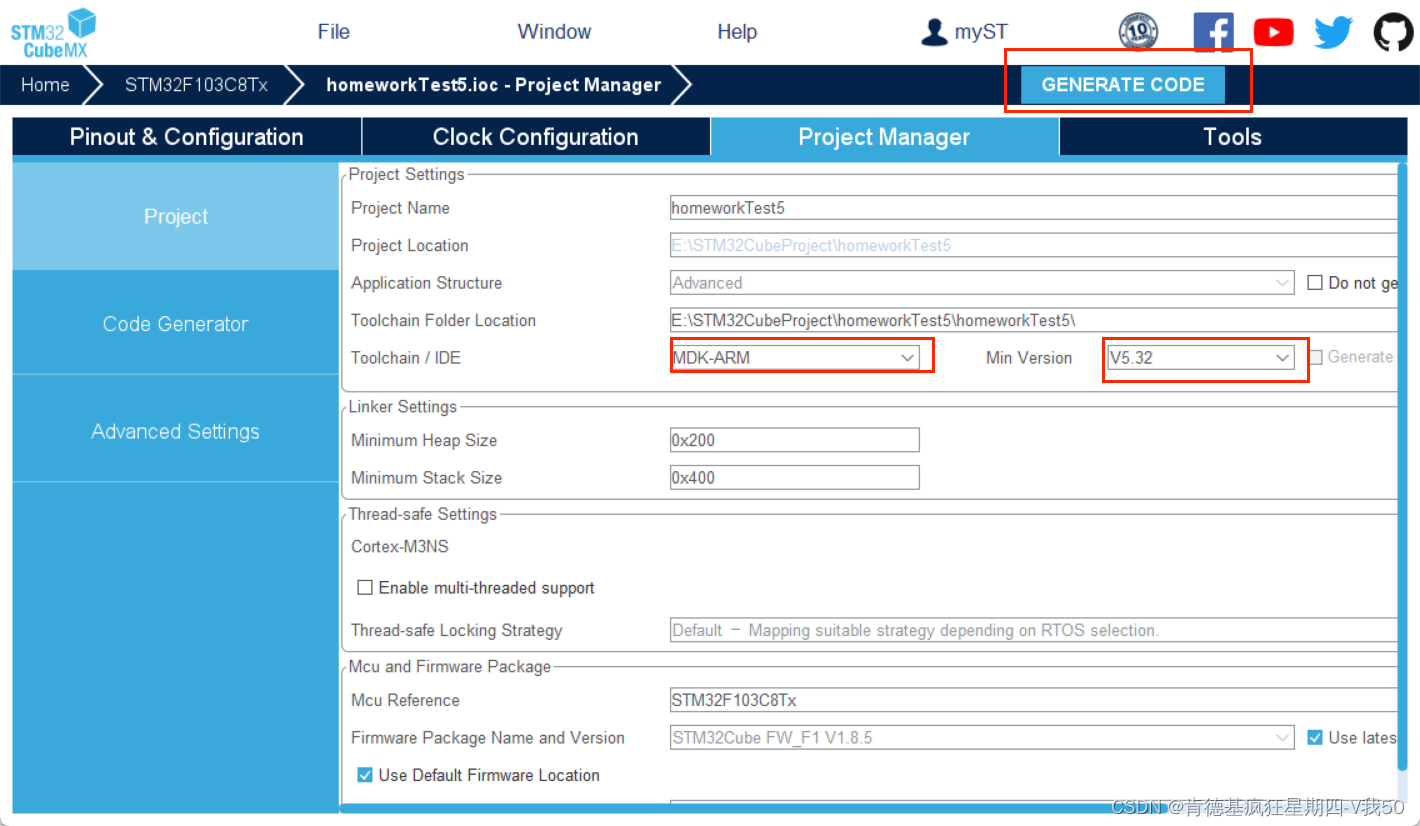The image size is (1420, 826).
Task: Open the Advanced Settings side section
Action: click(x=176, y=431)
